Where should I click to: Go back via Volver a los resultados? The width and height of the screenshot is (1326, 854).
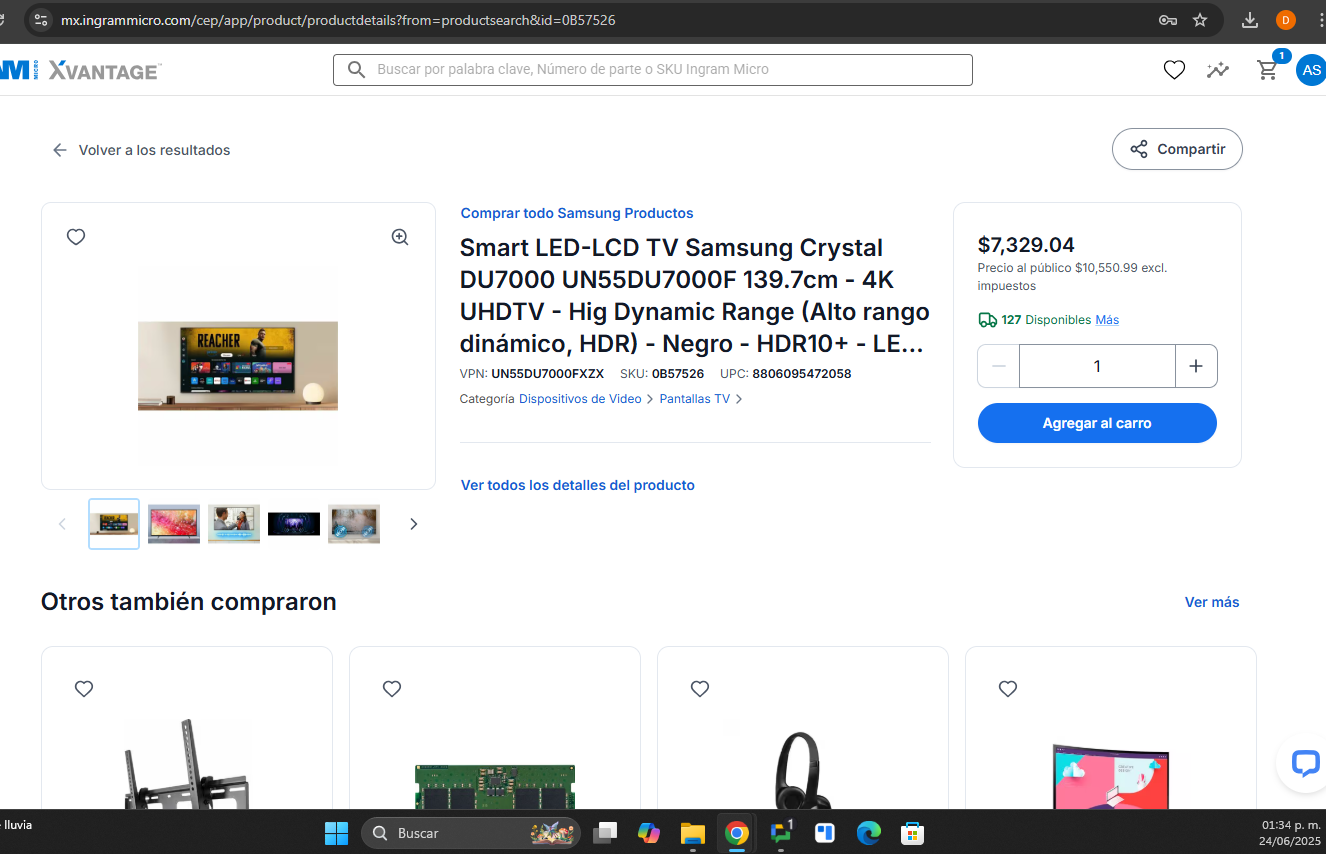click(155, 150)
